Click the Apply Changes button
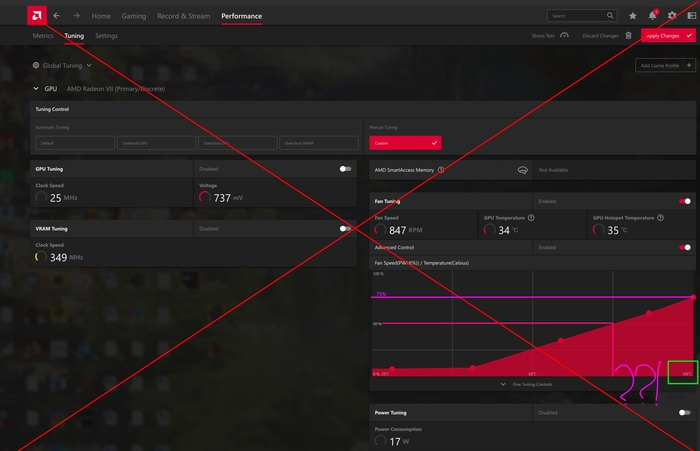The image size is (700, 451). point(668,35)
